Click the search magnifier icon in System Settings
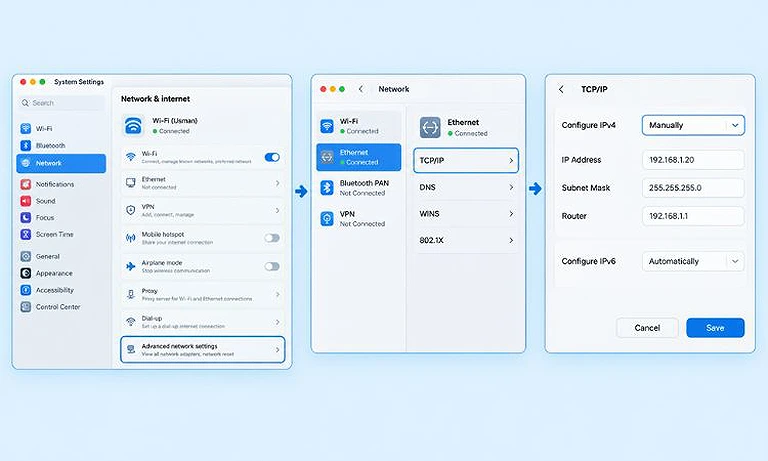The height and width of the screenshot is (461, 768). pyautogui.click(x=25, y=103)
